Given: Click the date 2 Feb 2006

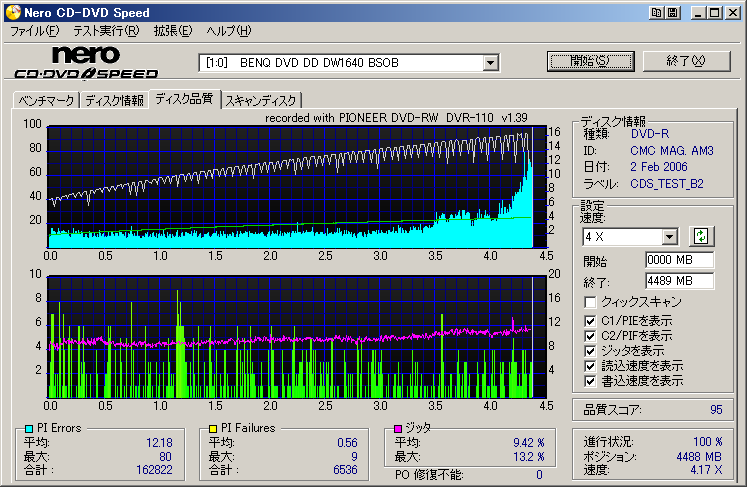Looking at the screenshot, I should point(659,167).
